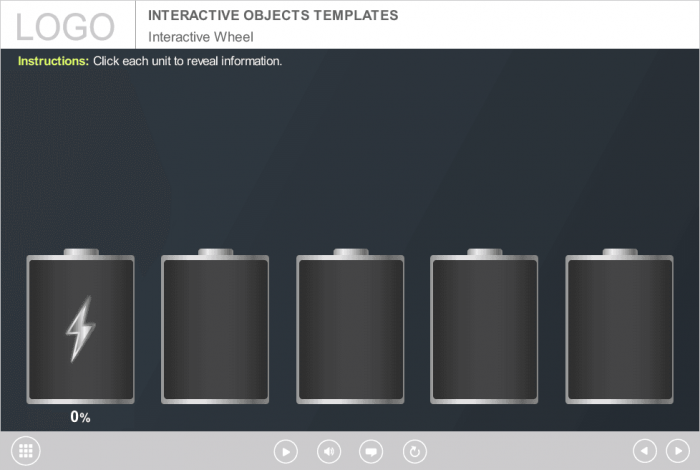
Task: Select the second battery unit
Action: pos(215,330)
